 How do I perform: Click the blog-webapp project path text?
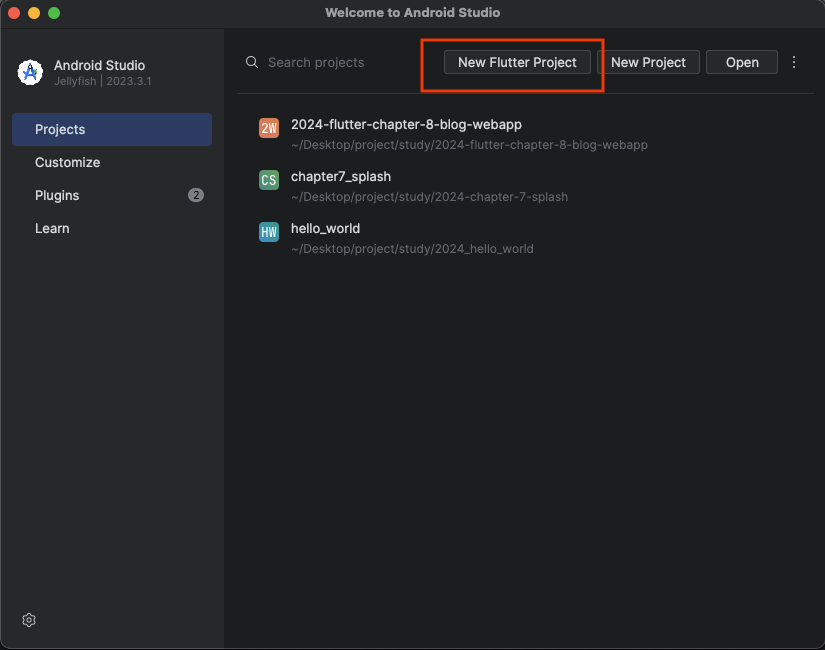[469, 145]
